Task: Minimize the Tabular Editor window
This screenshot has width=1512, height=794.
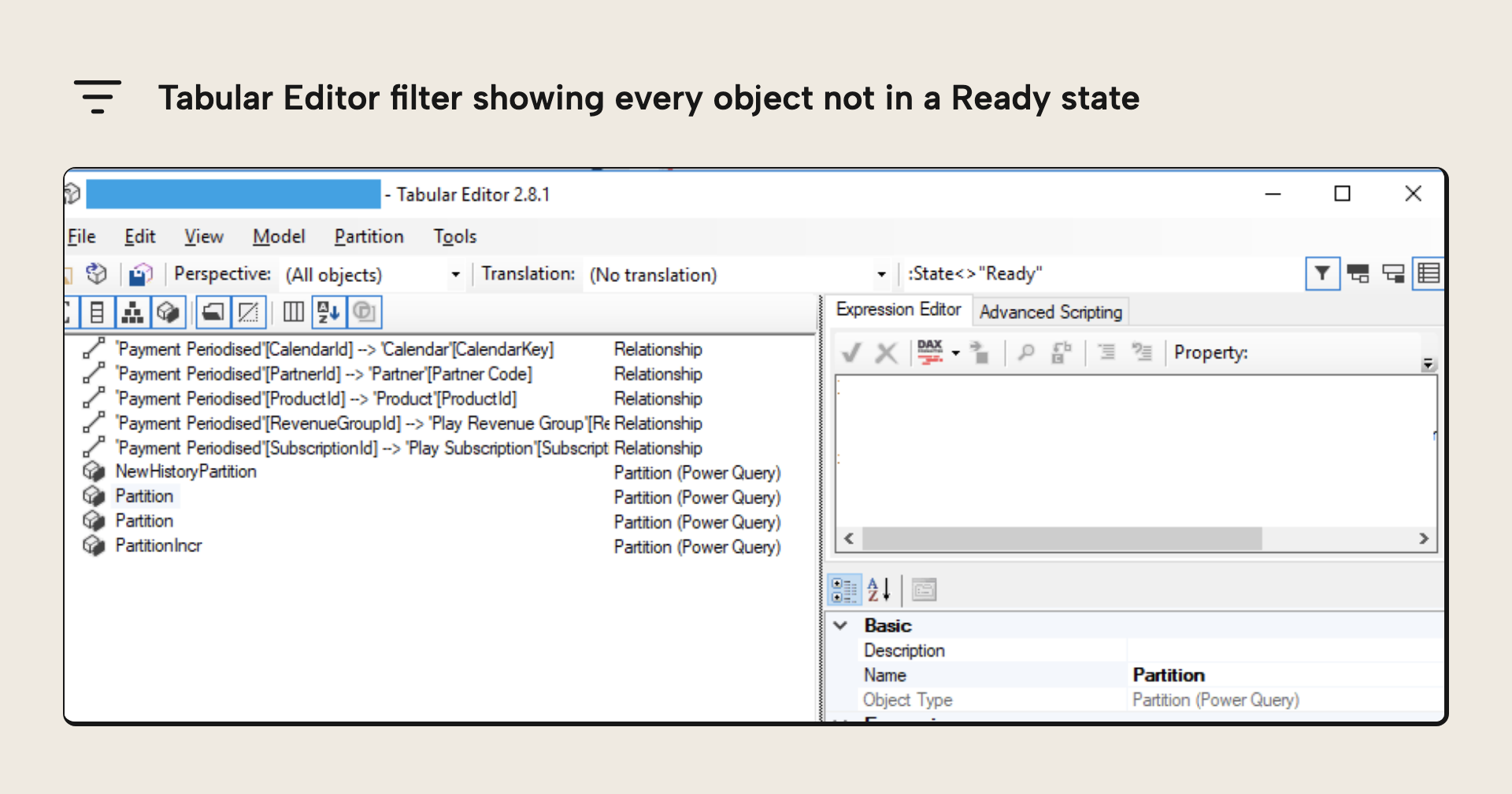Action: (x=1273, y=194)
